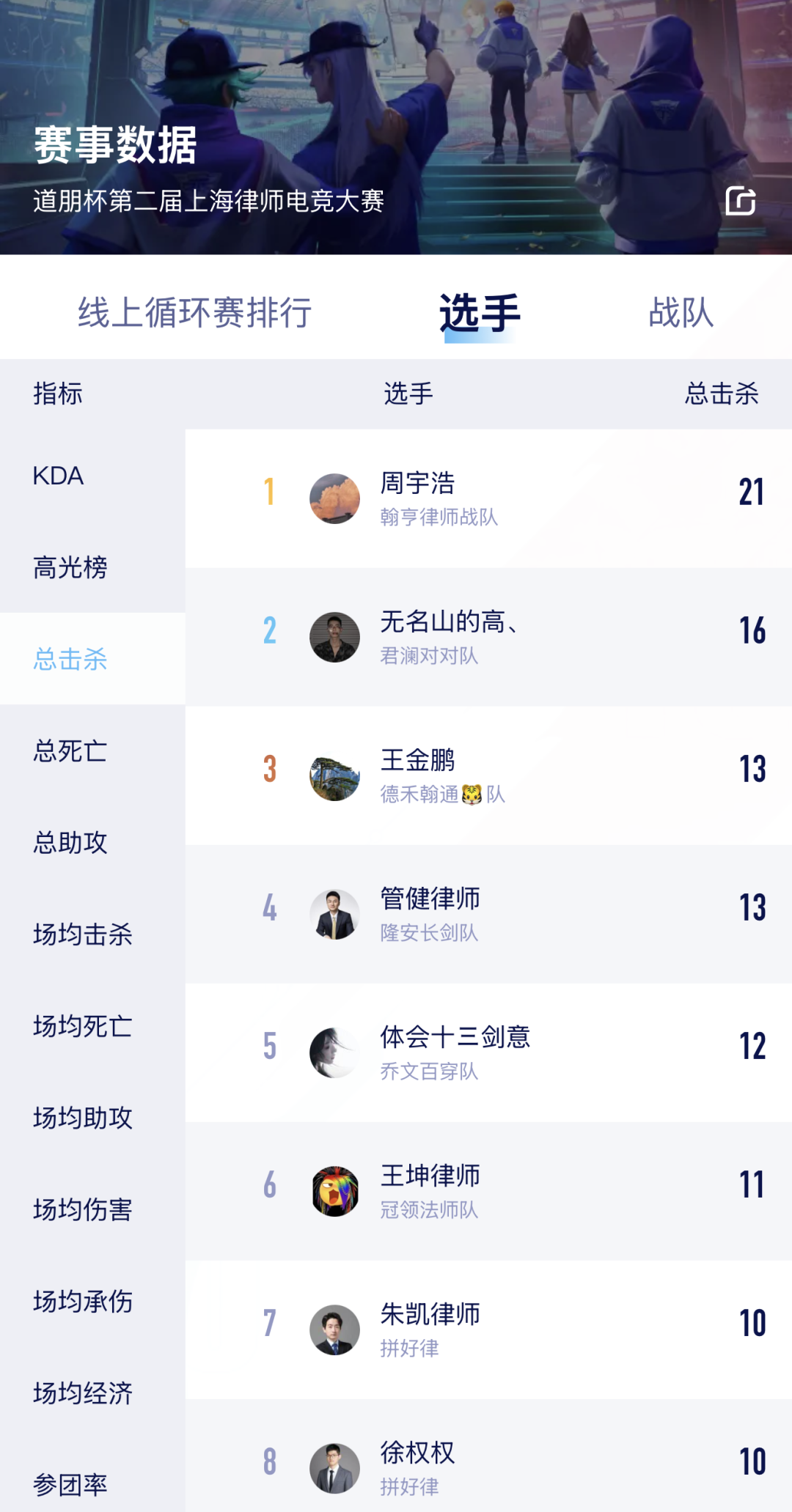This screenshot has height=1512, width=792.
Task: Show the 高光榜 ranking
Action: tap(70, 567)
